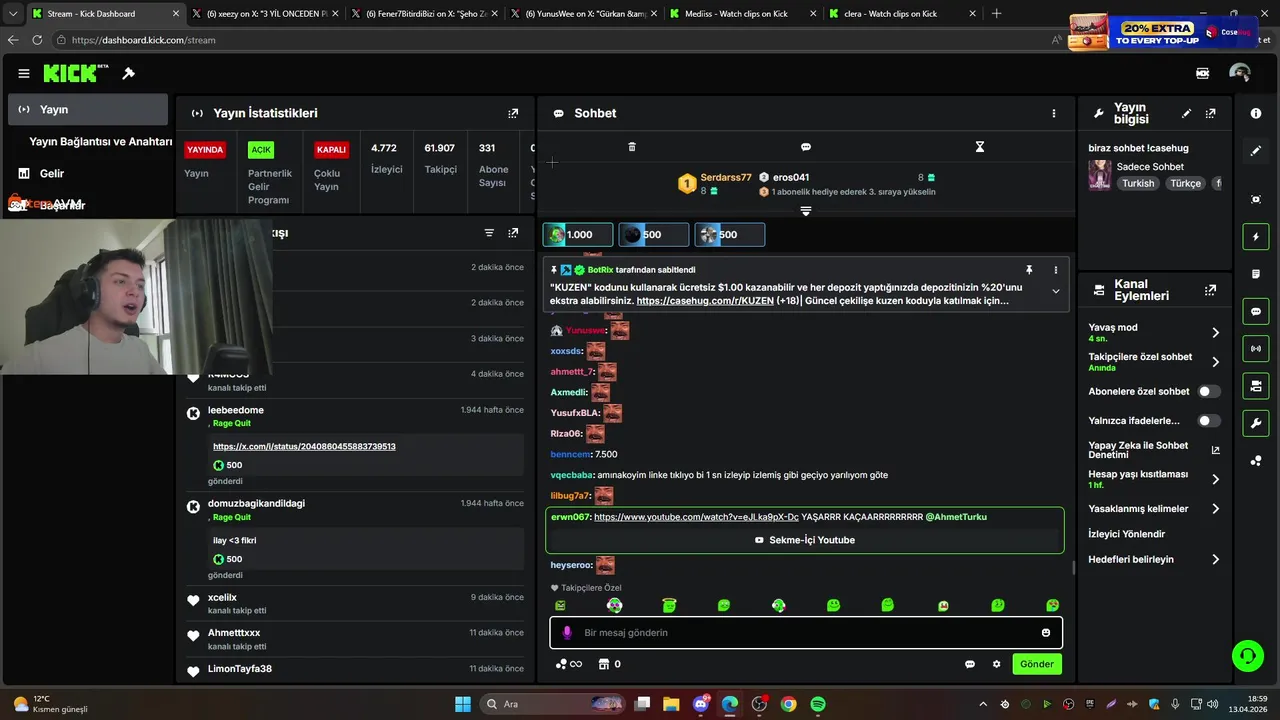Click the wrench icon in right sidebar
1280x720 pixels.
1256,423
